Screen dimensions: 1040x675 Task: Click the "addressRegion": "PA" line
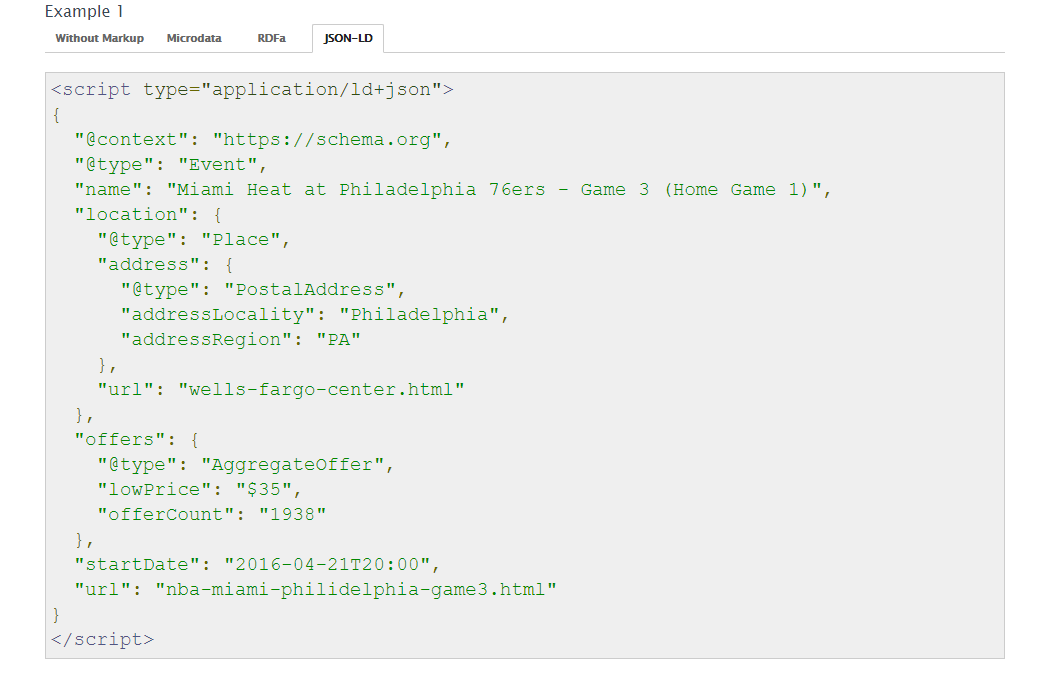[x=240, y=339]
